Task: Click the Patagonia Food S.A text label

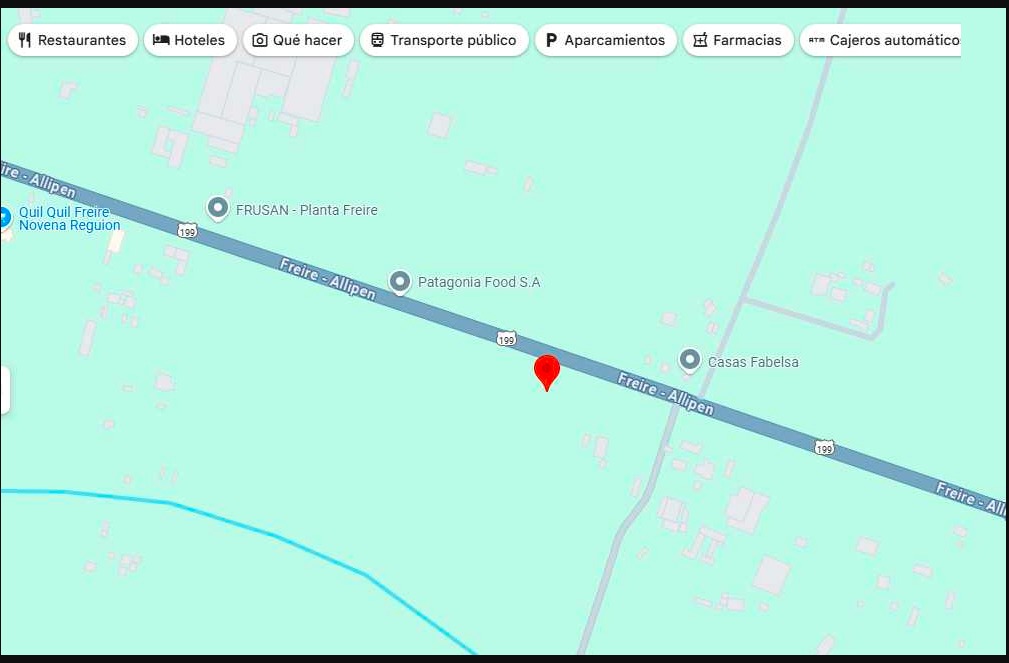Action: click(x=479, y=282)
